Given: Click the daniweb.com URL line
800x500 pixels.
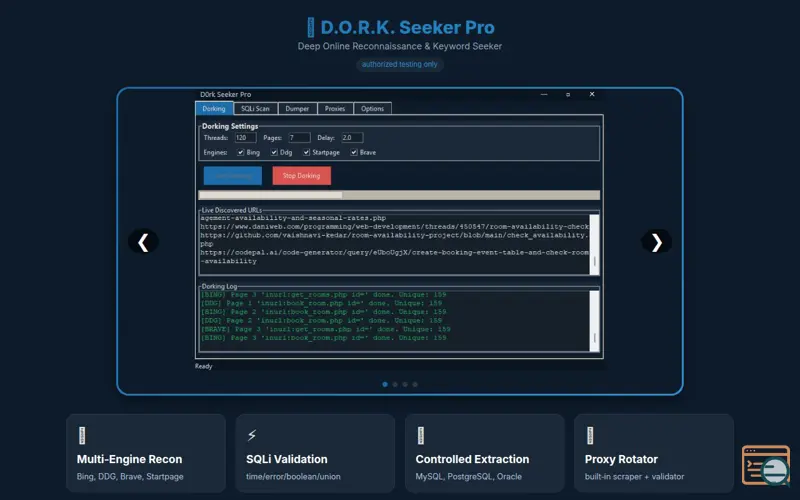Looking at the screenshot, I should click(394, 227).
